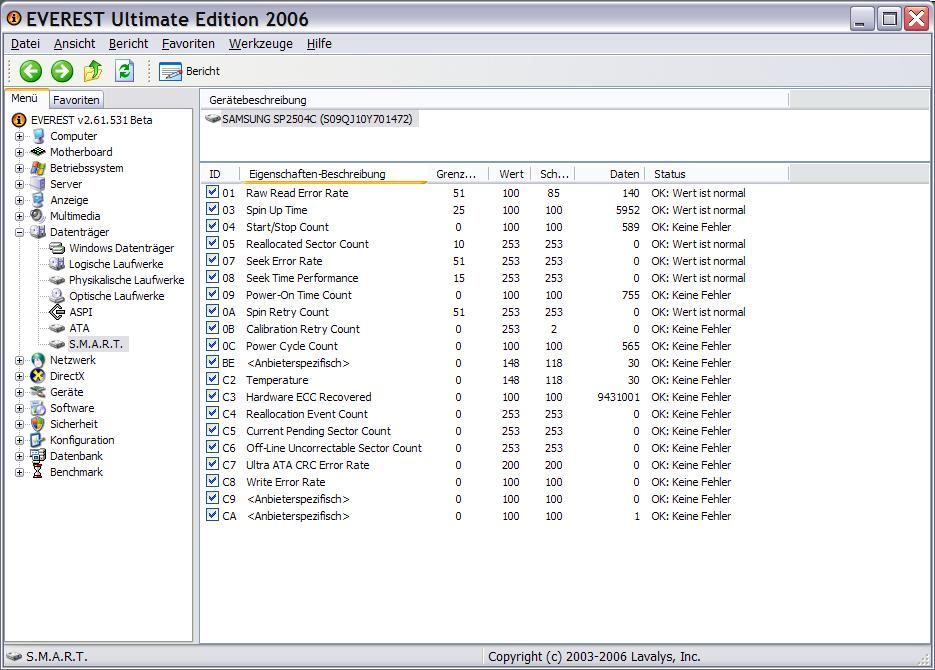Image resolution: width=935 pixels, height=670 pixels.
Task: Click the Sicherheit shield icon
Action: (x=38, y=424)
